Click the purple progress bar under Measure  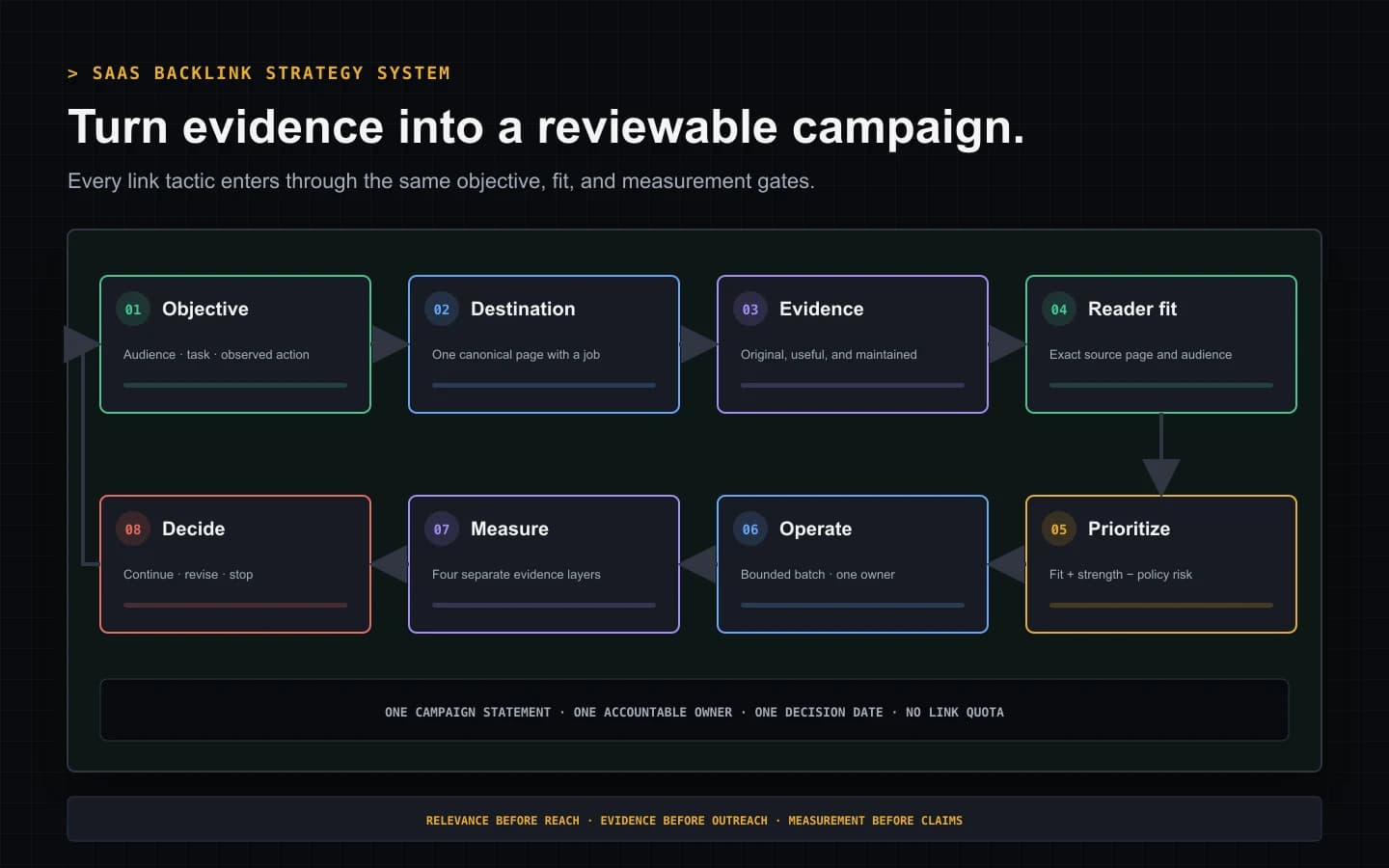pos(544,605)
